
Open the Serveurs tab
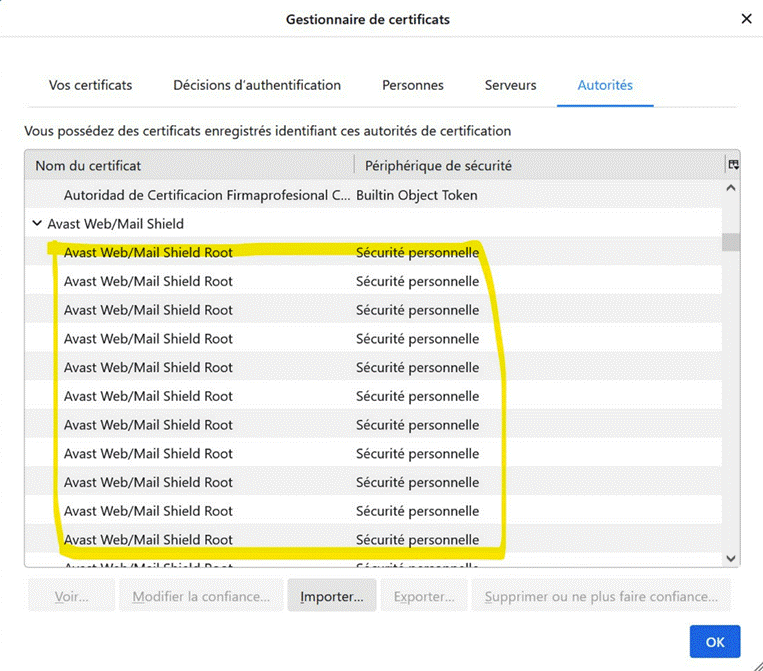pyautogui.click(x=510, y=85)
